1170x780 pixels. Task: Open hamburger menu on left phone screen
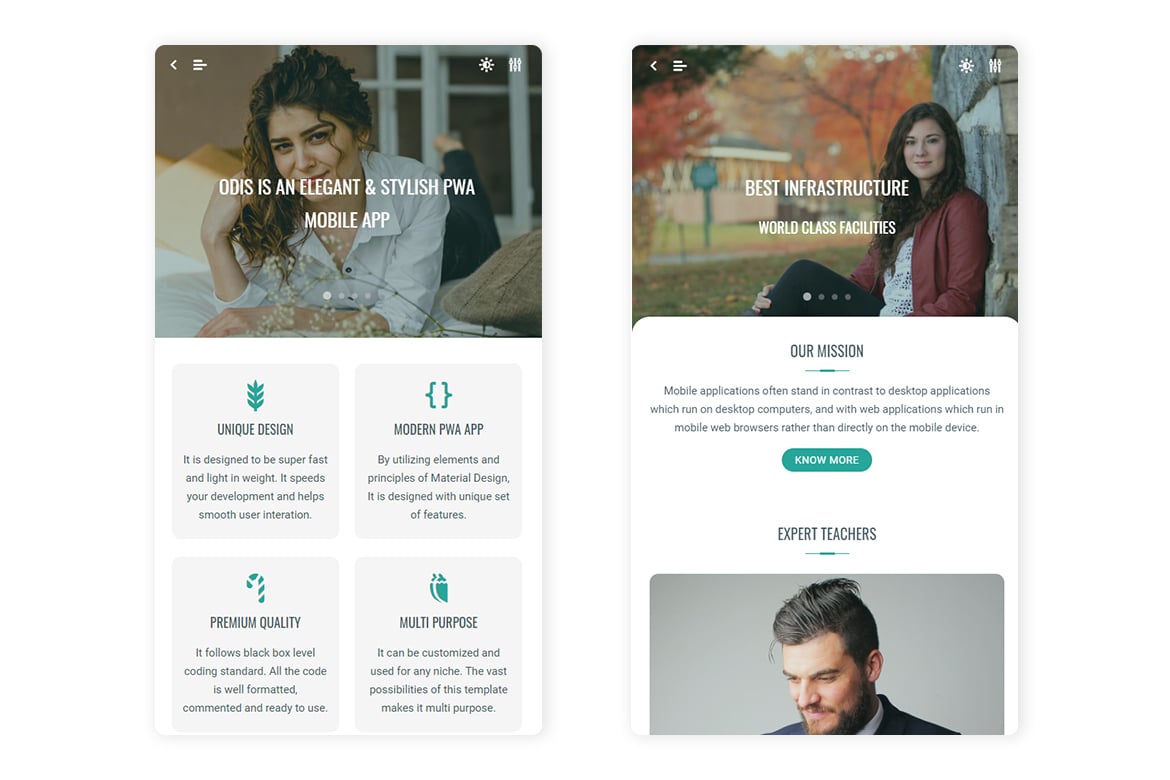[x=199, y=65]
